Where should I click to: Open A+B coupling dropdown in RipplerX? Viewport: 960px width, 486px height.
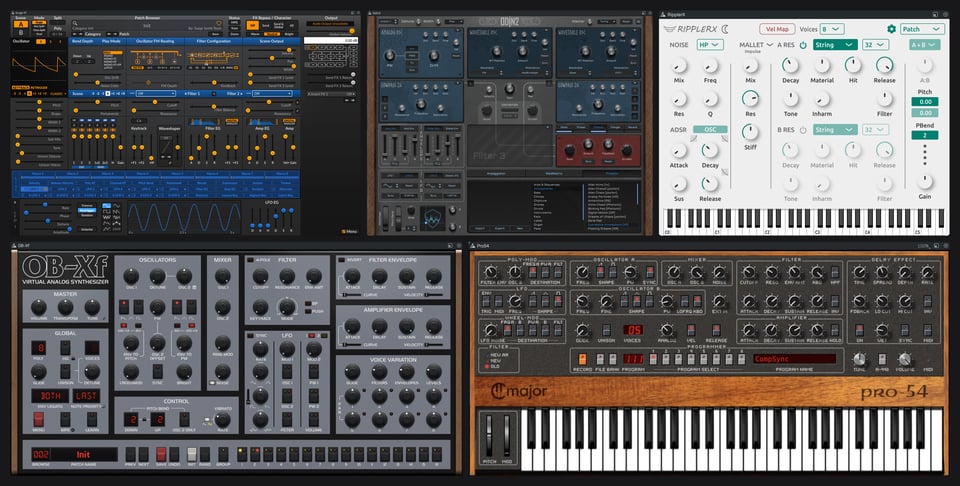924,45
